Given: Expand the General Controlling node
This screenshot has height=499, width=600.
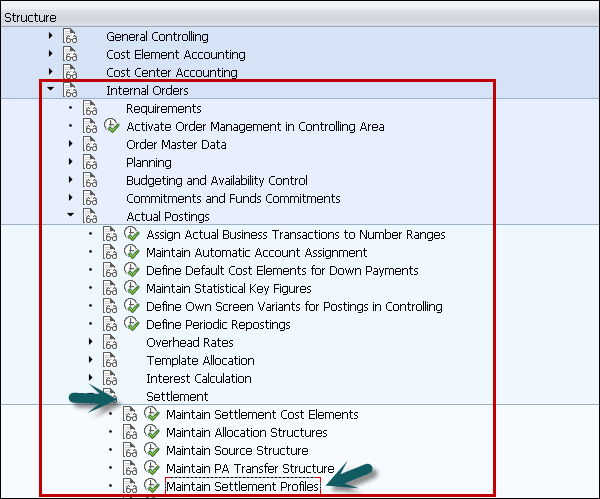Looking at the screenshot, I should [x=50, y=37].
